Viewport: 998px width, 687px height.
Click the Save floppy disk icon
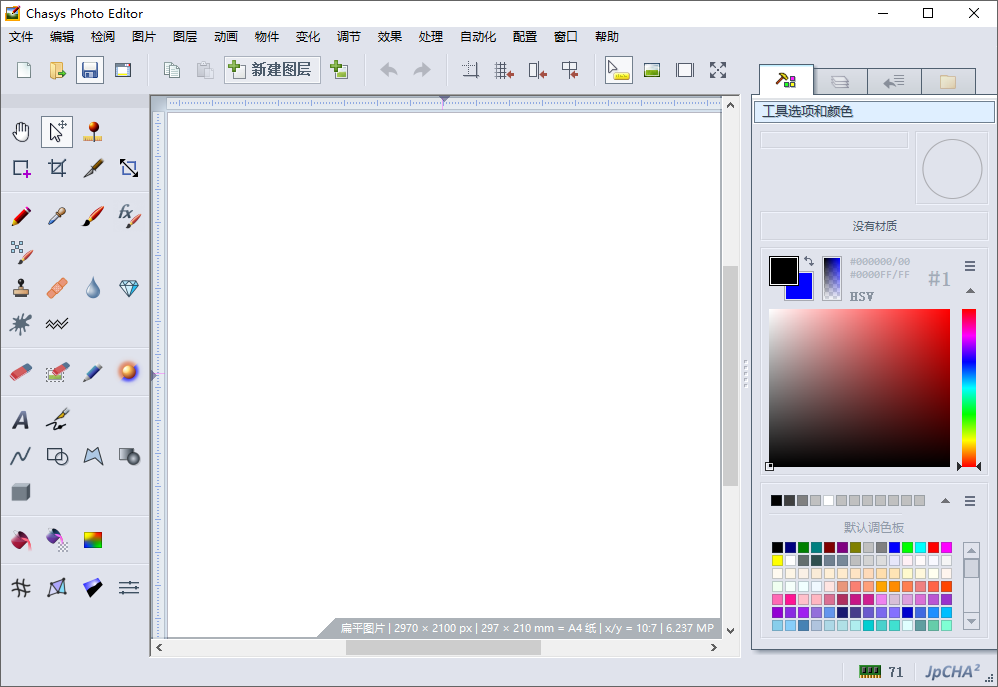[90, 70]
